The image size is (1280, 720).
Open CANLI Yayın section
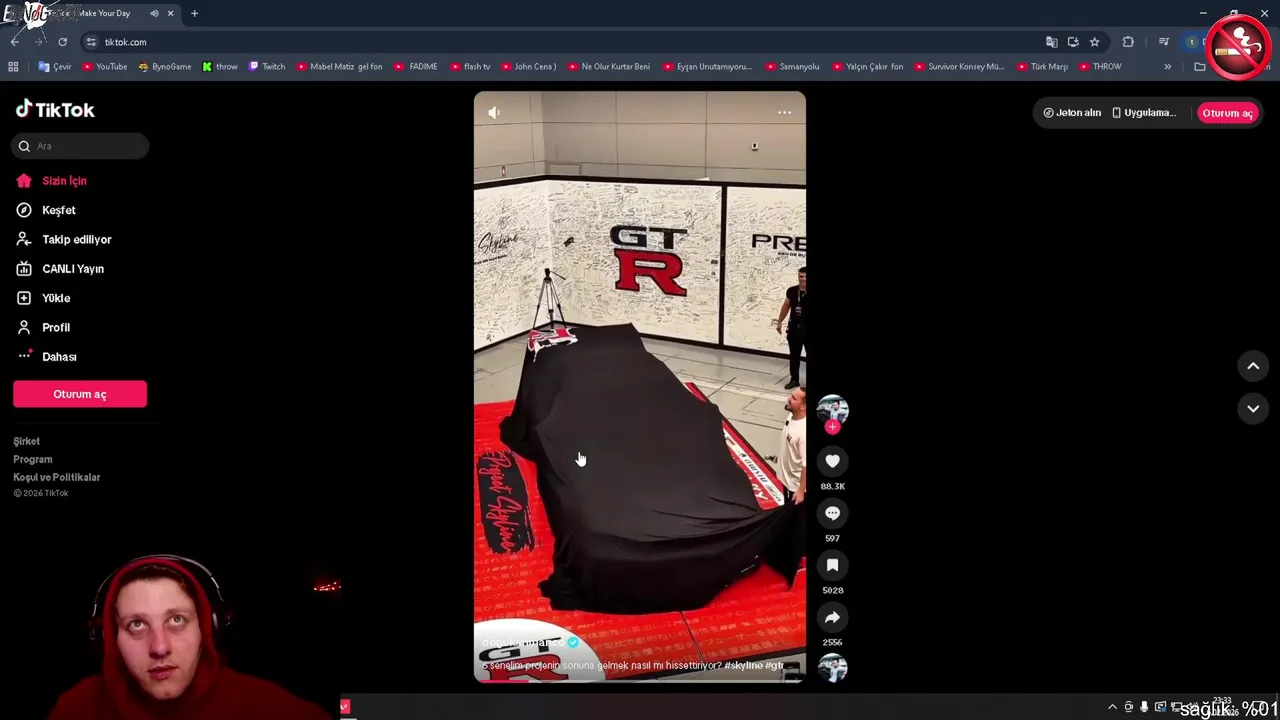pyautogui.click(x=73, y=269)
